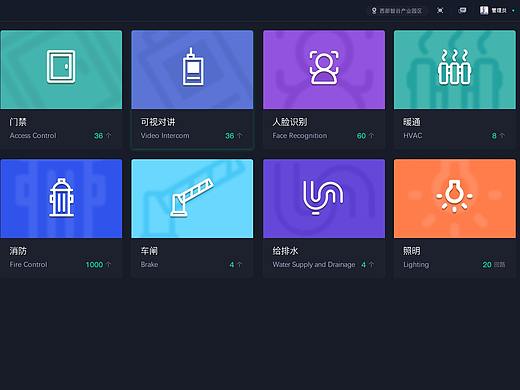Viewport: 520px width, 390px height.
Task: Click the up arrow beside Face Recognition's 60
Action: click(371, 135)
